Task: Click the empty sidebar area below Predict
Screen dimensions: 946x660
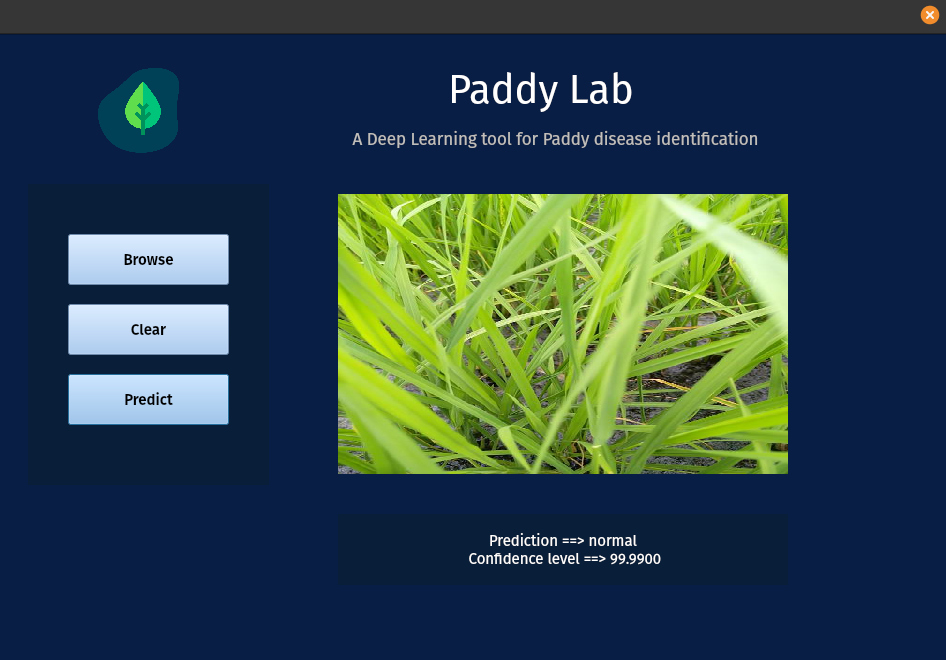Action: coord(148,455)
